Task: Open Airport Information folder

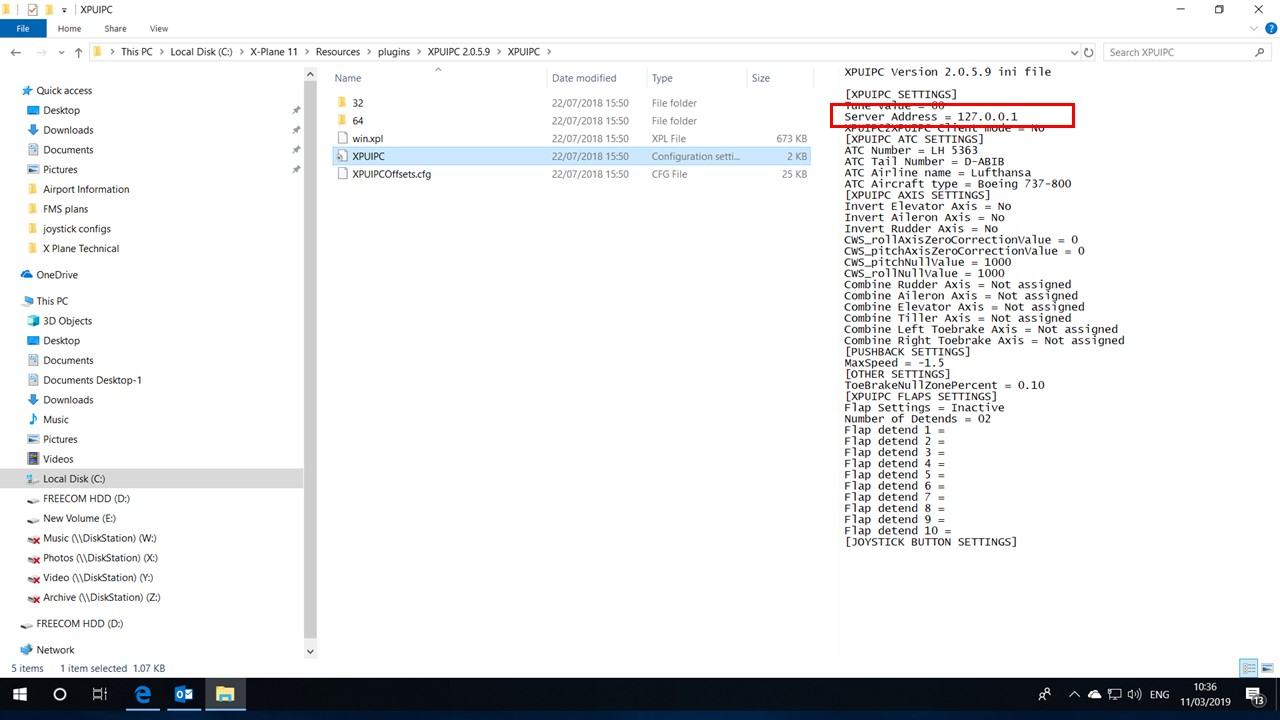Action: pos(86,189)
